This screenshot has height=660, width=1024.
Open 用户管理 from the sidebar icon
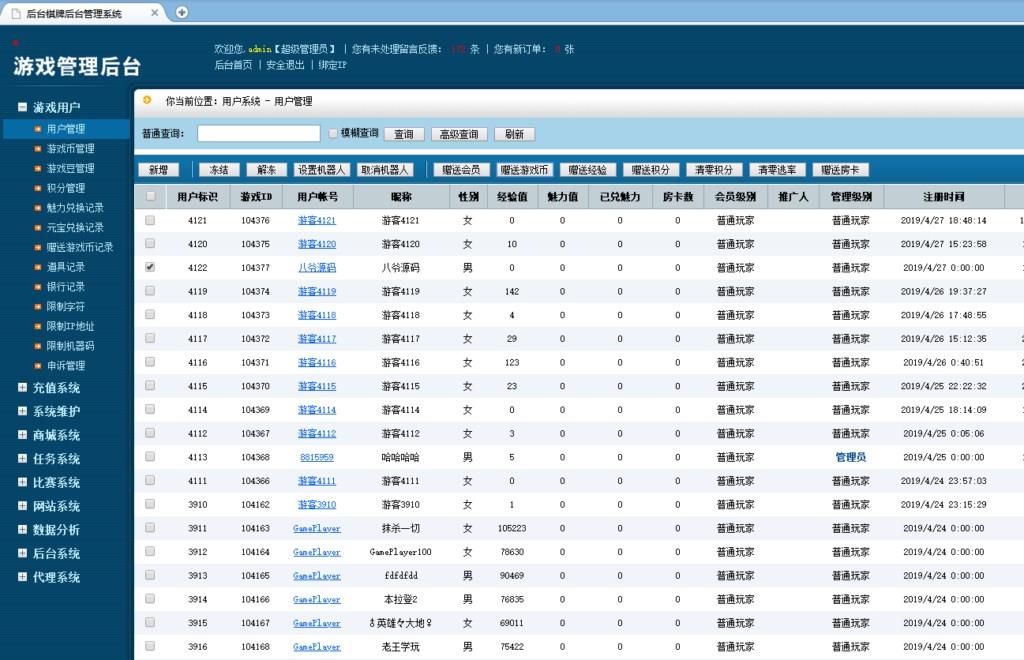click(x=36, y=128)
